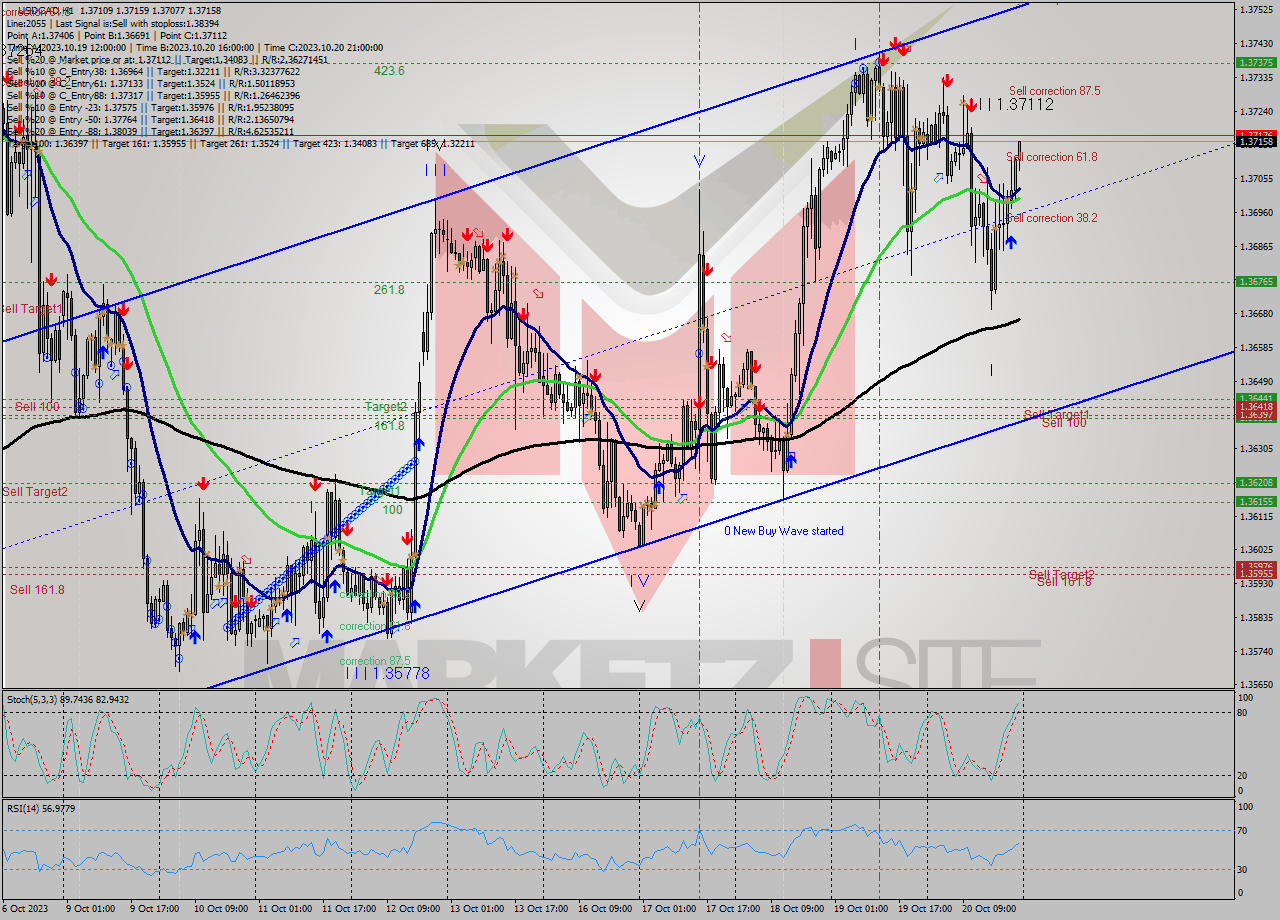Open the 0 New Buy Wave started annotation
1280x920 pixels.
tap(784, 531)
